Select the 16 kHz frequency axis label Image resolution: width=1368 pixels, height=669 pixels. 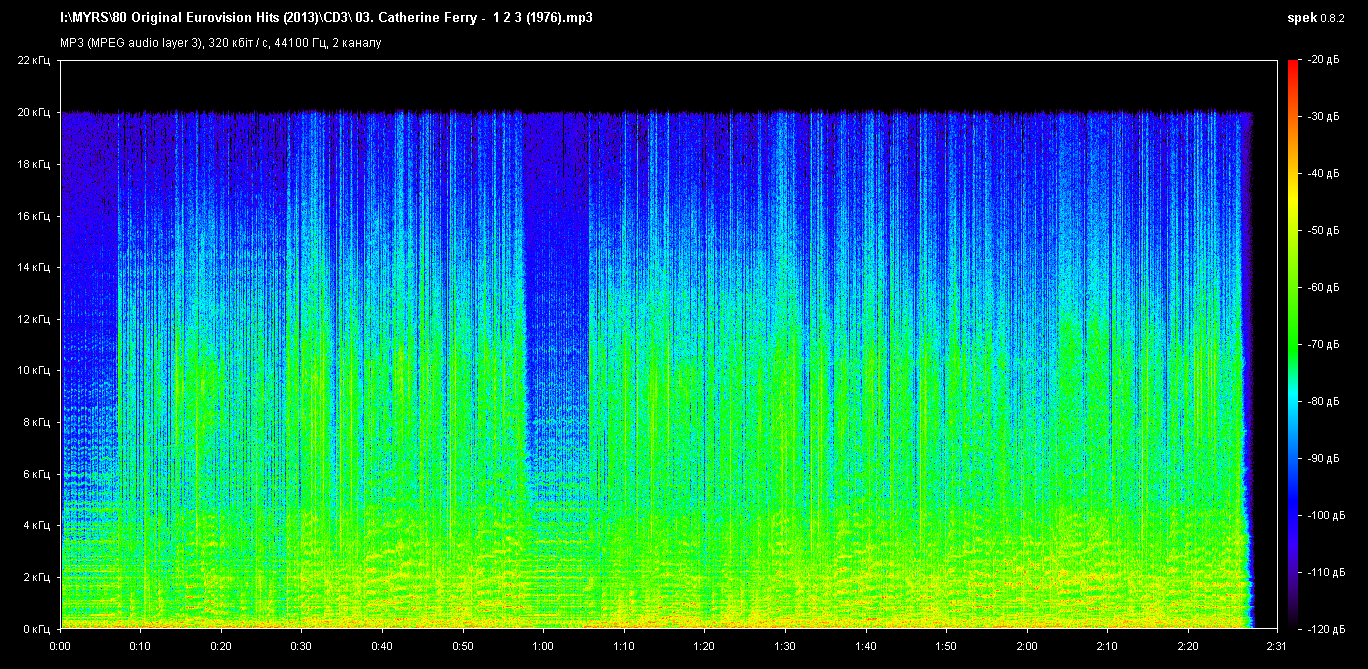[33, 216]
